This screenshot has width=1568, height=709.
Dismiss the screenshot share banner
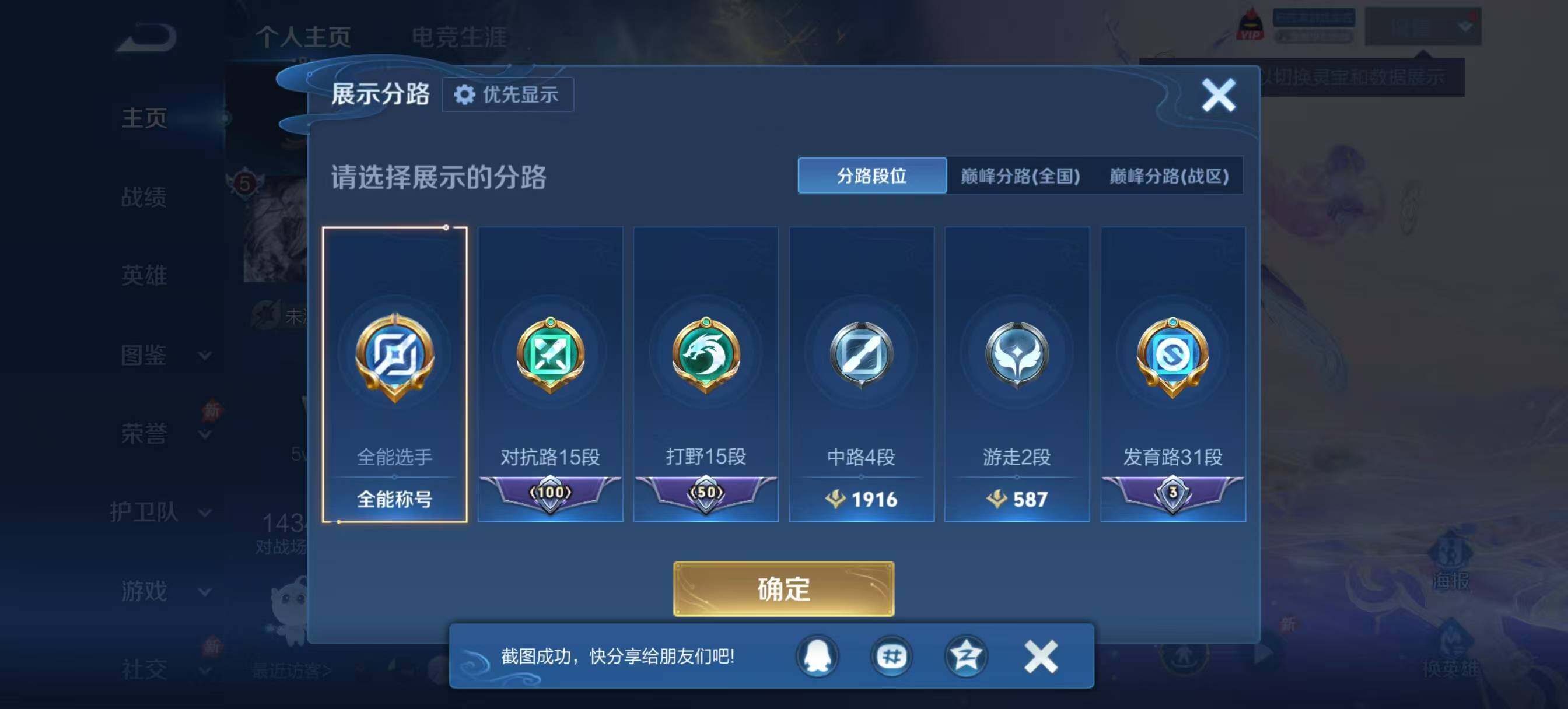coord(1040,656)
